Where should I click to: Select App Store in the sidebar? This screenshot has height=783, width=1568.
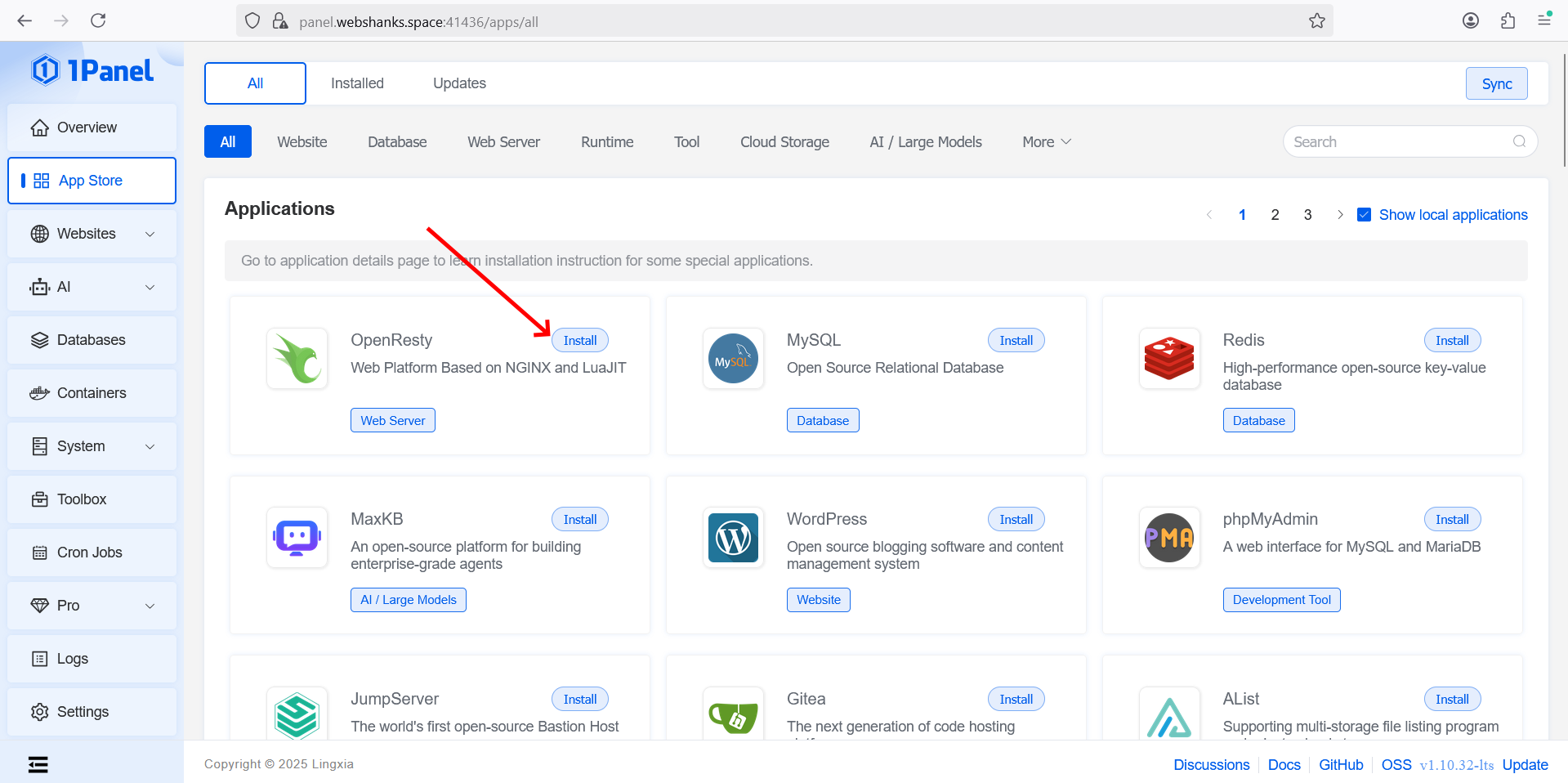[x=92, y=181]
